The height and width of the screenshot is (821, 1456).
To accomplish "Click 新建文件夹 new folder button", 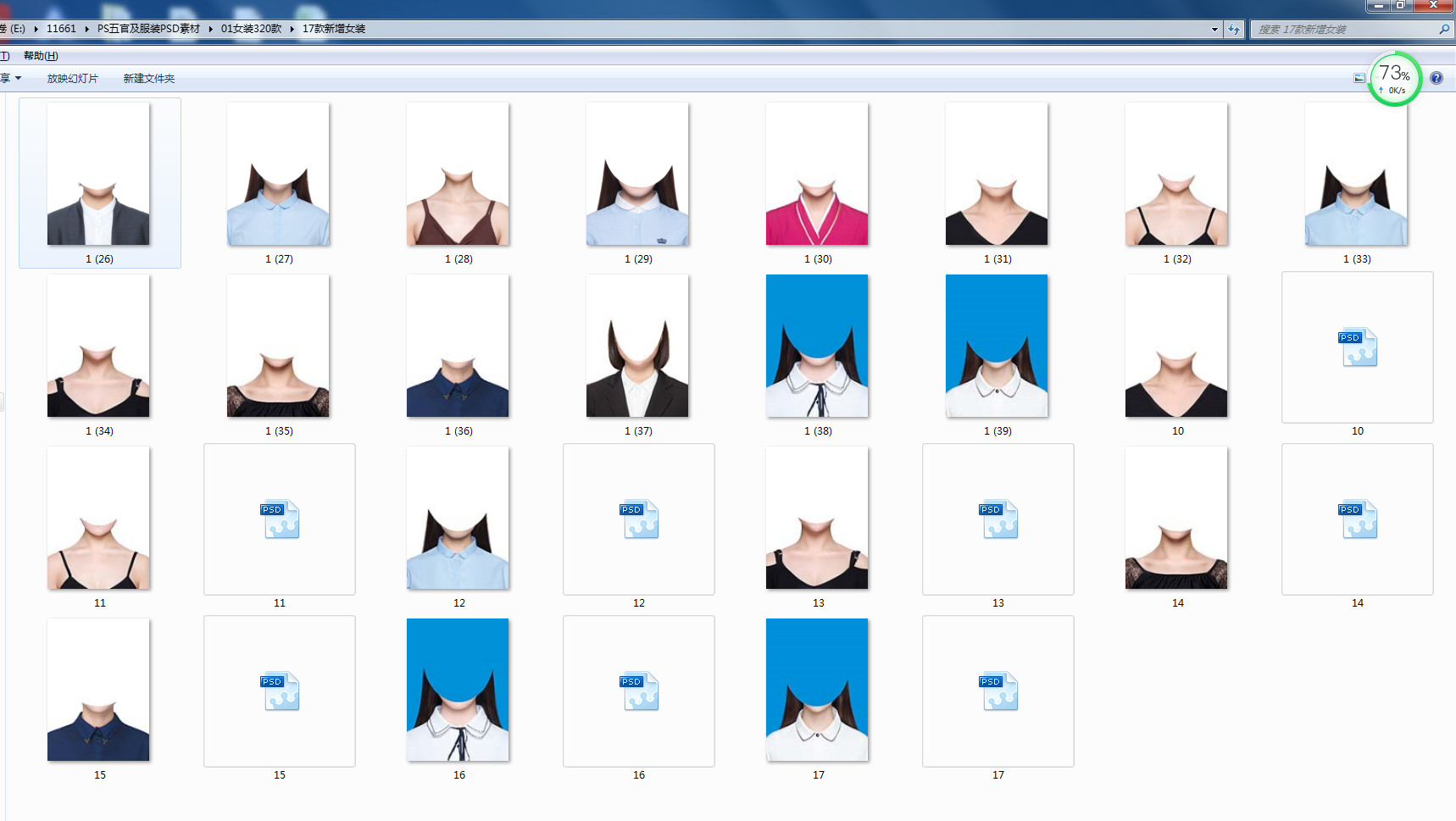I will coord(149,78).
